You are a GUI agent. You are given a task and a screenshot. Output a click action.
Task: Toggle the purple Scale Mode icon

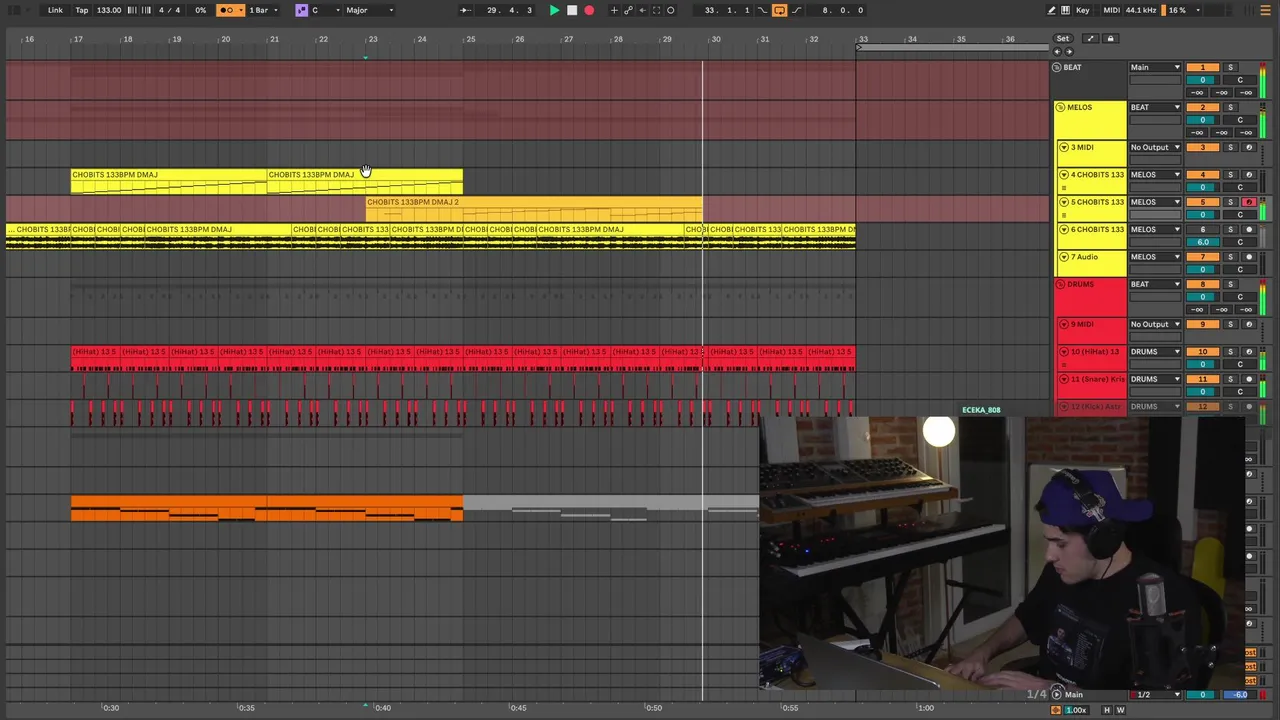[x=301, y=10]
